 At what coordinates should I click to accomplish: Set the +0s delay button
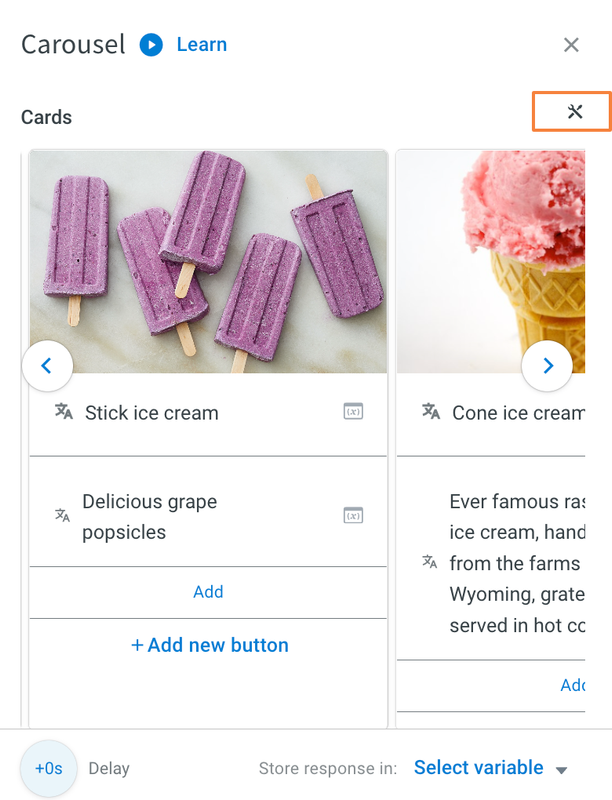pyautogui.click(x=48, y=768)
